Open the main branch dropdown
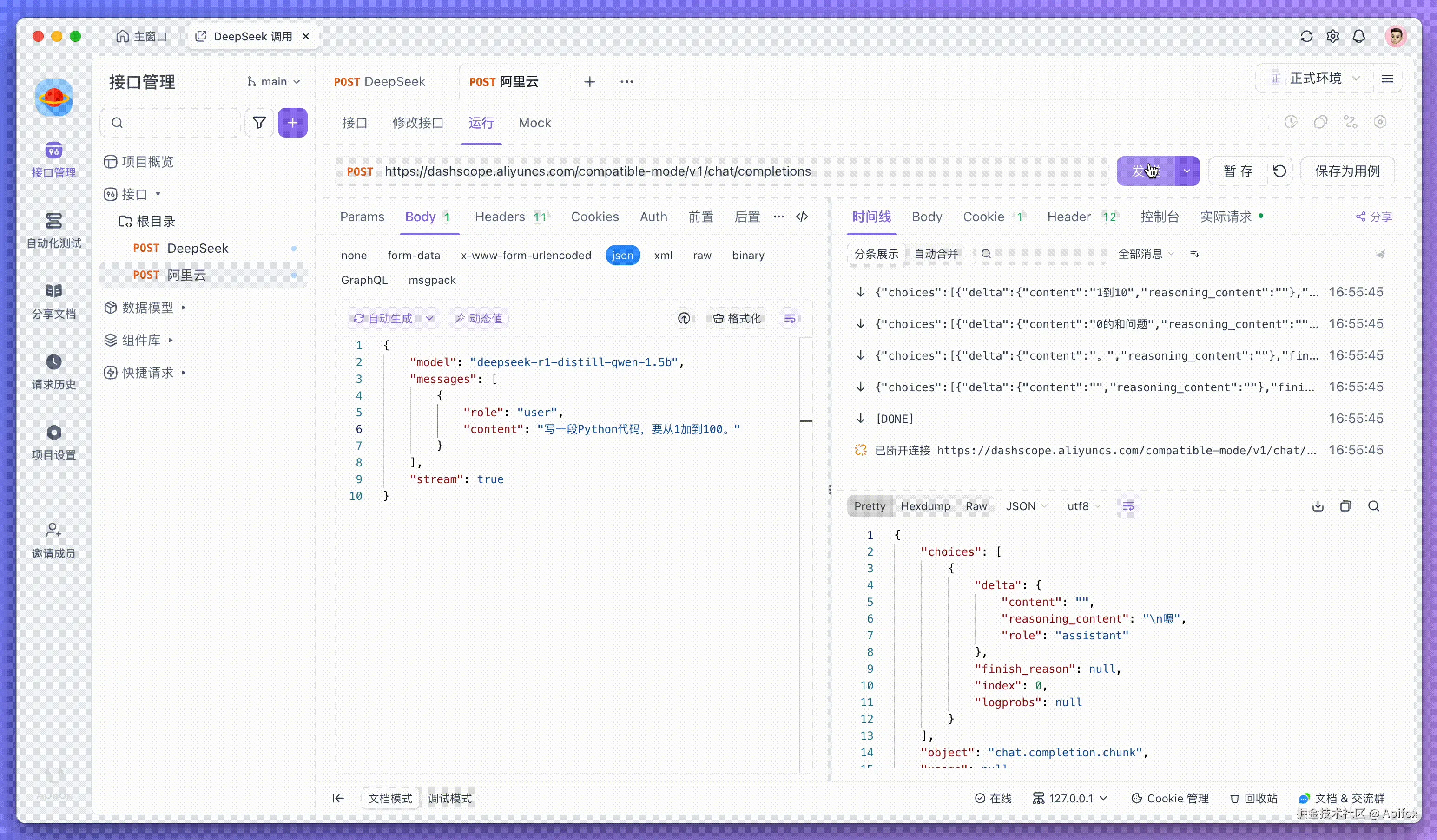The width and height of the screenshot is (1437, 840). click(273, 82)
